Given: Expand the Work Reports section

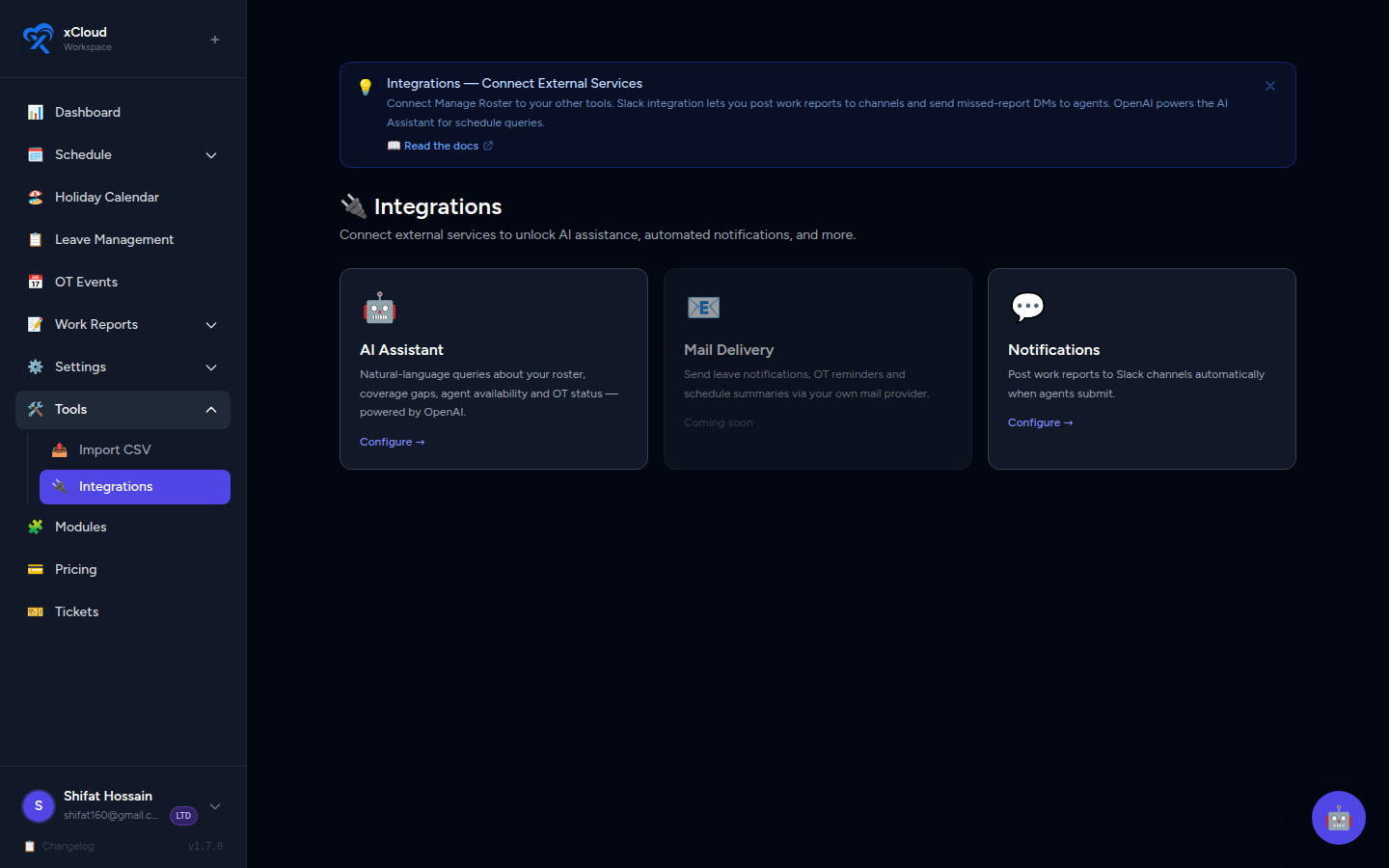Looking at the screenshot, I should [x=211, y=325].
